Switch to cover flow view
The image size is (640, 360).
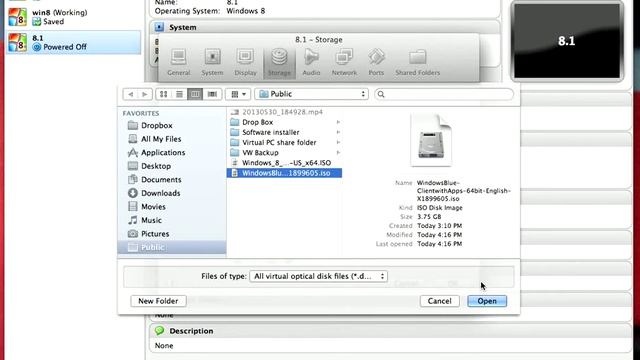point(212,94)
